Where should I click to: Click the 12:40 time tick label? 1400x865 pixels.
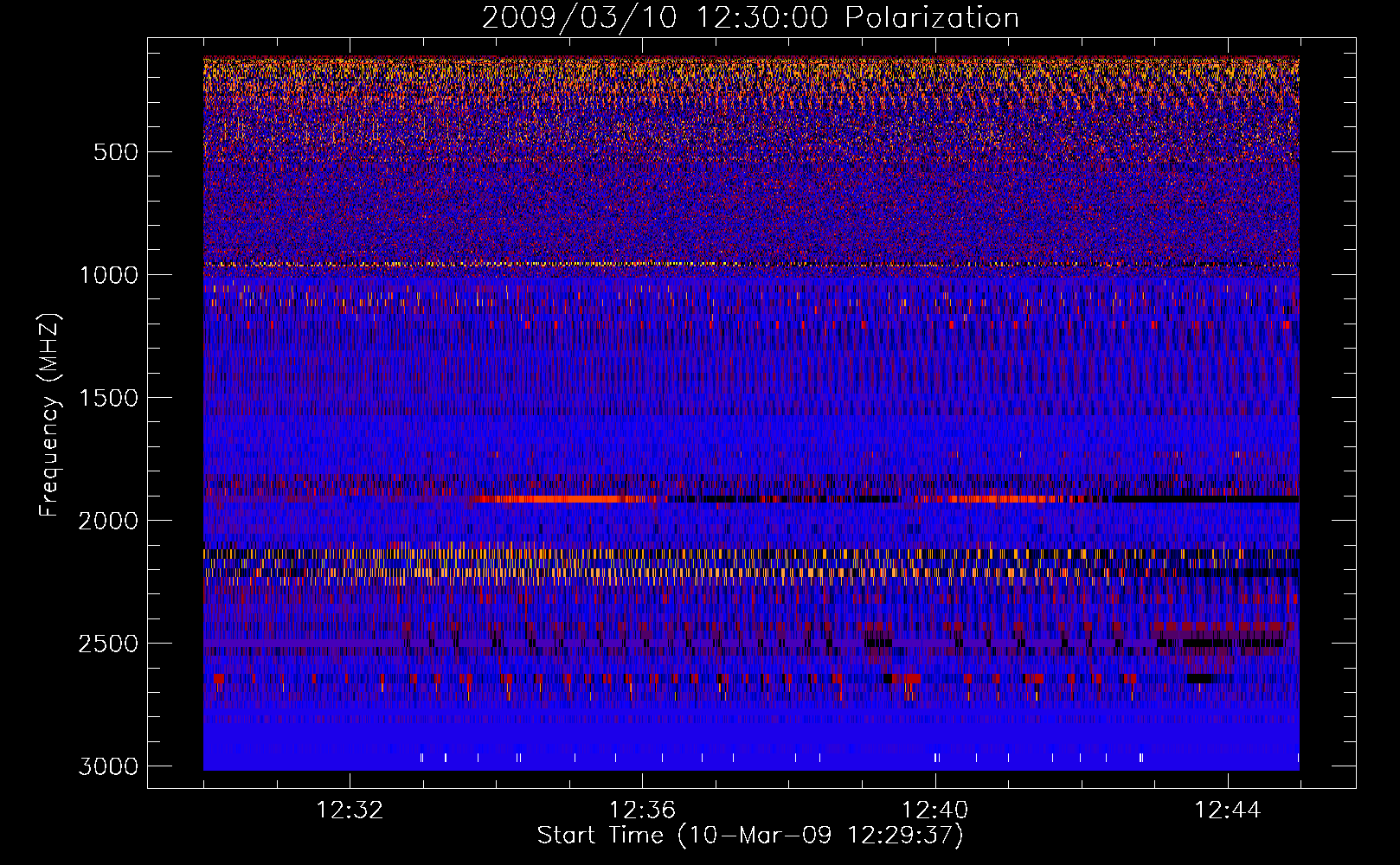pyautogui.click(x=934, y=811)
